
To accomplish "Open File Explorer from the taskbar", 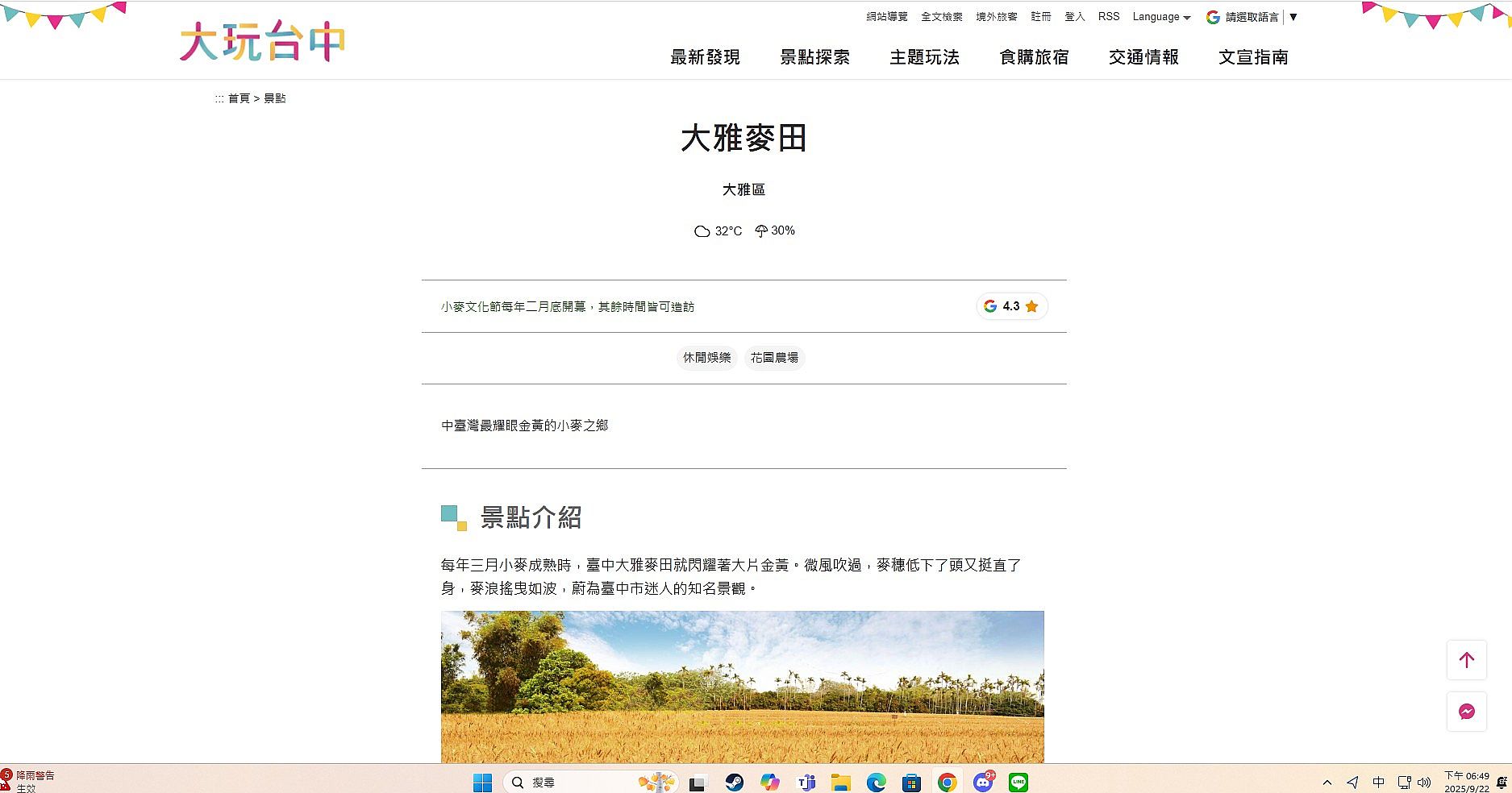I will coord(840,783).
